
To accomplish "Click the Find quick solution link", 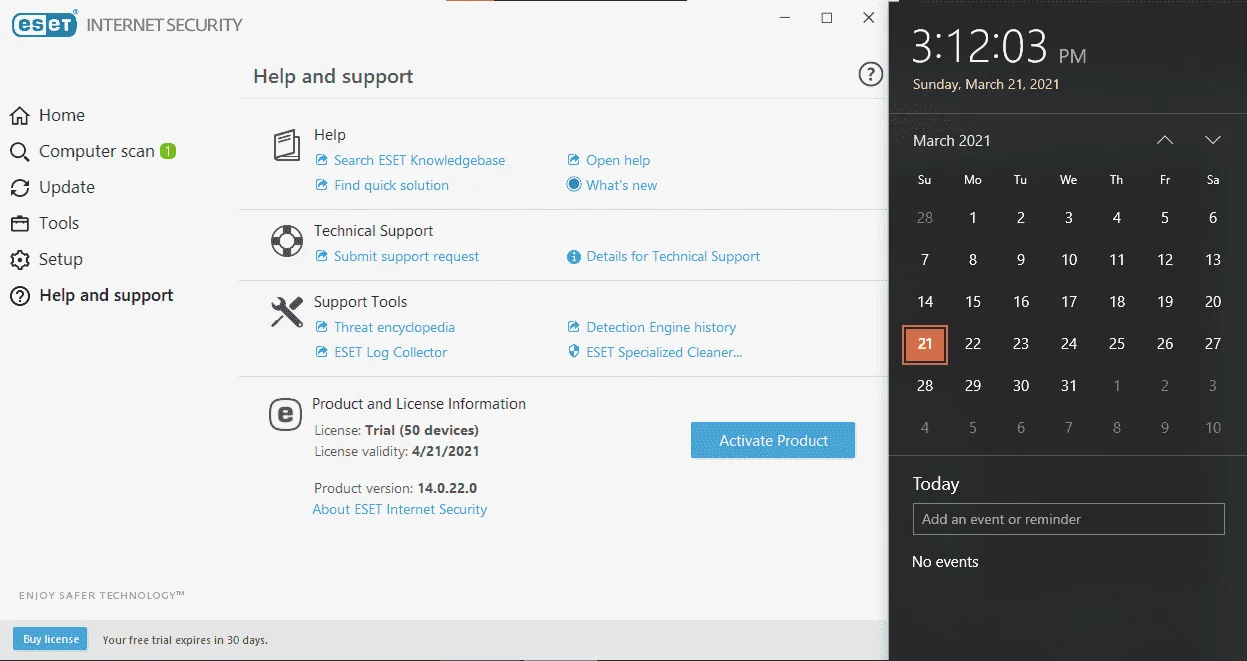I will pyautogui.click(x=391, y=185).
